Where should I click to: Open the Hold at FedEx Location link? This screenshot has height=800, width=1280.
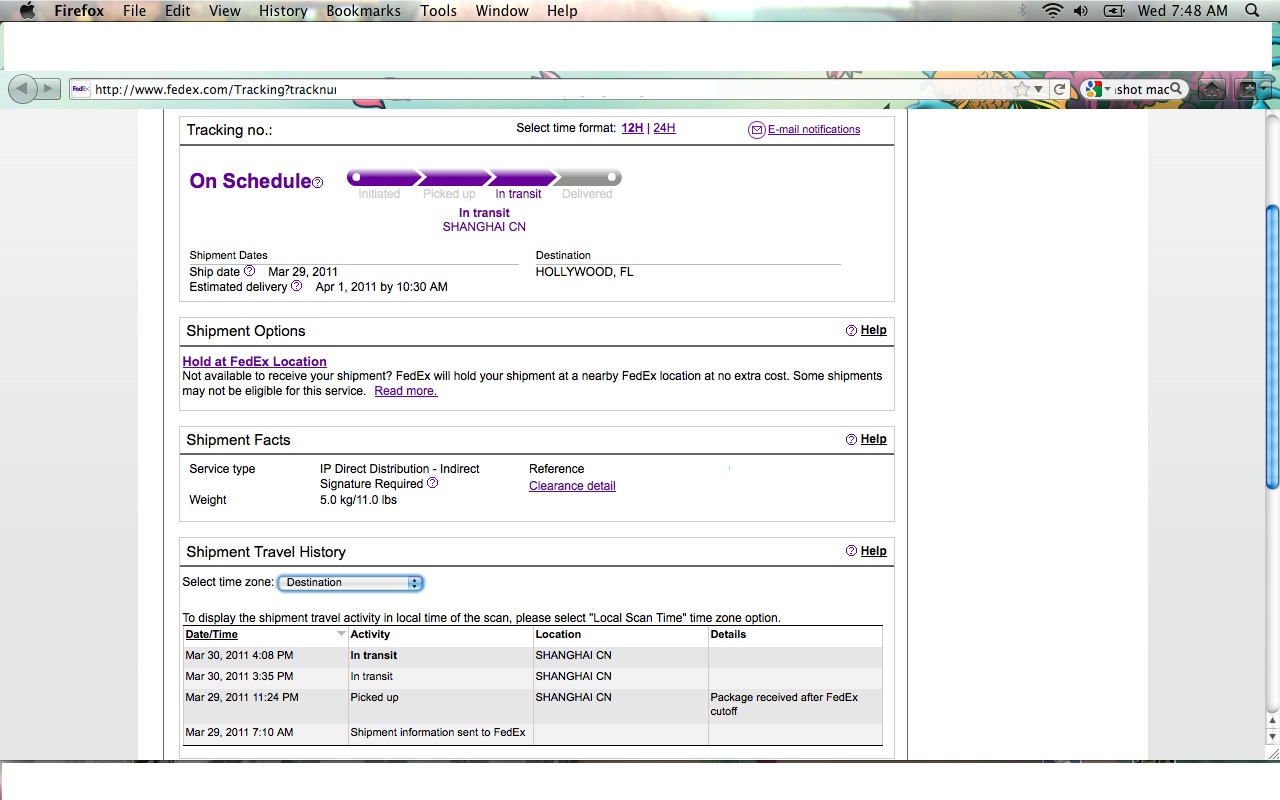tap(254, 361)
